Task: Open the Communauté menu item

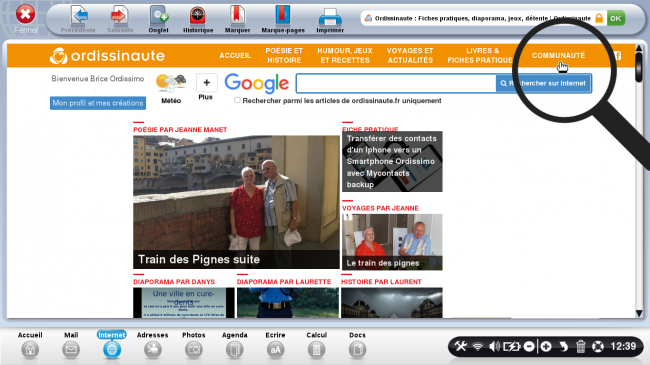Action: coord(558,55)
